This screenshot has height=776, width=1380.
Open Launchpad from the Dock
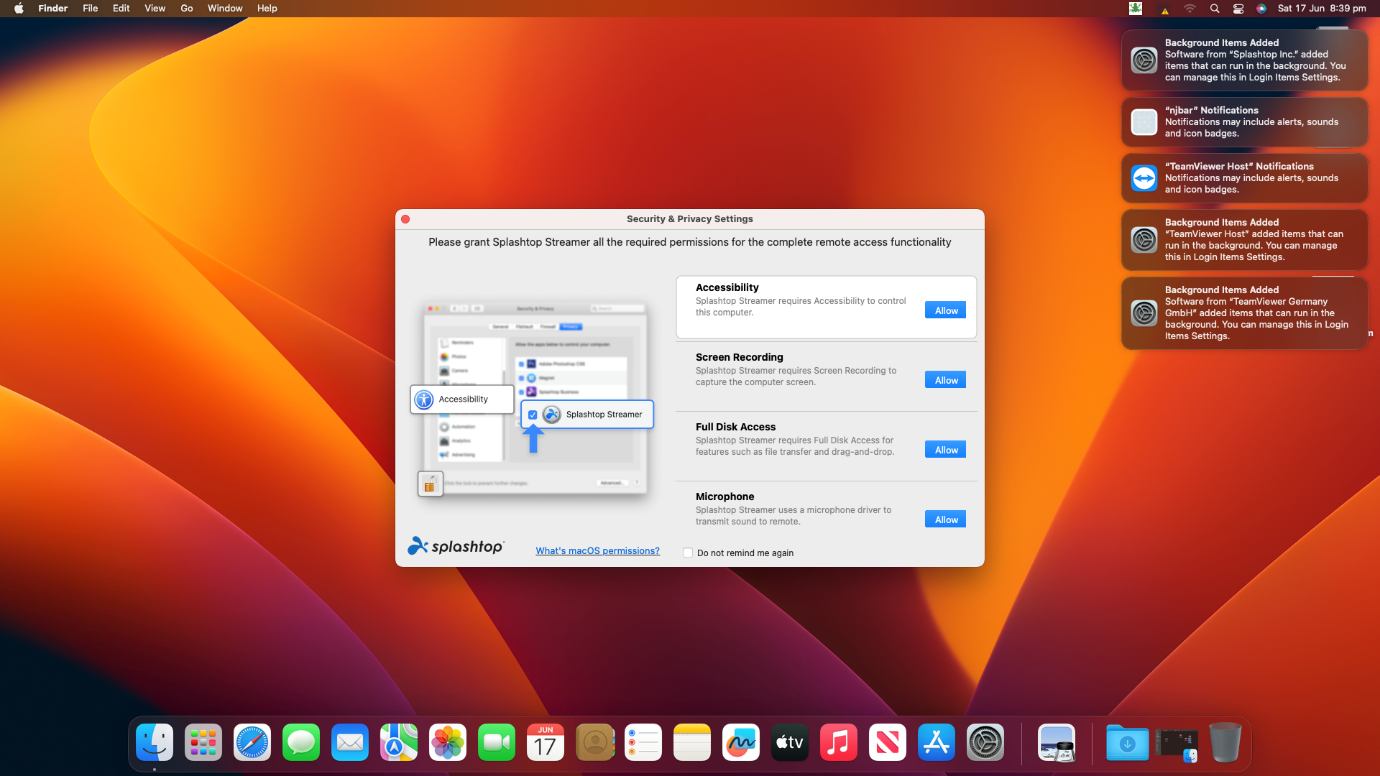203,742
